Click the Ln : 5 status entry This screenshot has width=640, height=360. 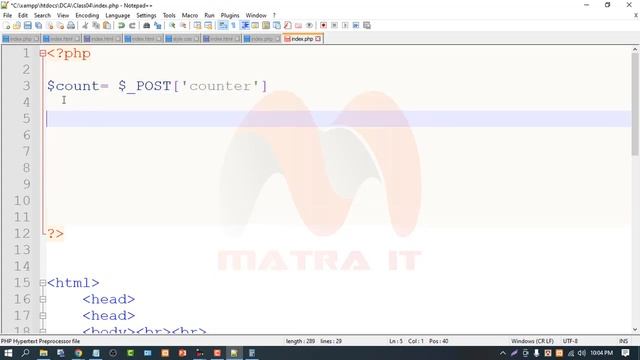(396, 341)
